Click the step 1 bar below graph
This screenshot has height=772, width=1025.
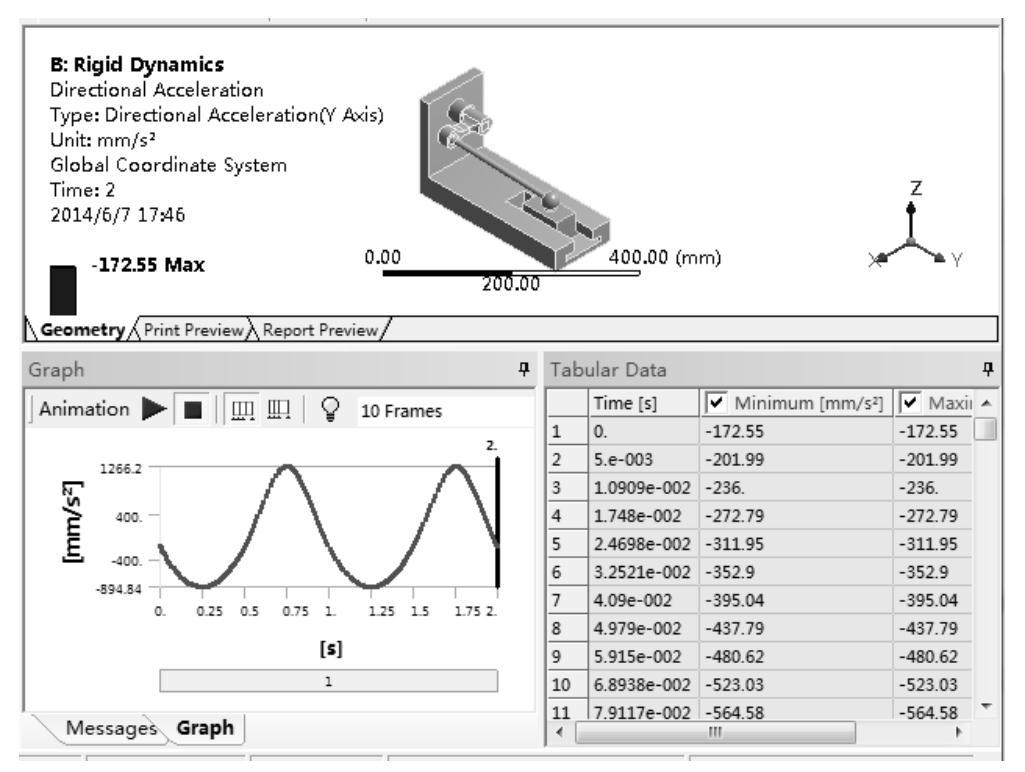tap(328, 681)
